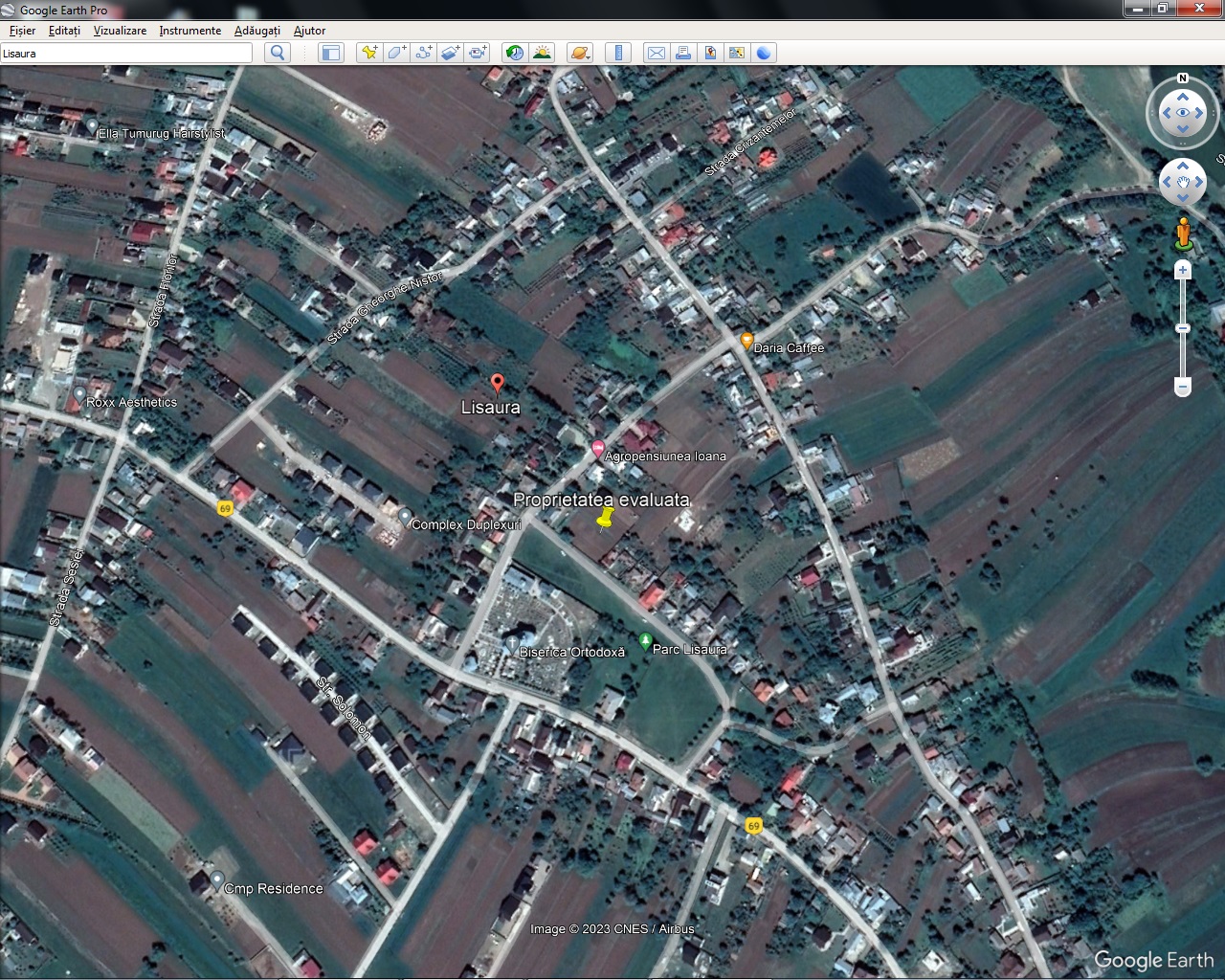
Task: Click the Email envelope icon
Action: tap(657, 53)
